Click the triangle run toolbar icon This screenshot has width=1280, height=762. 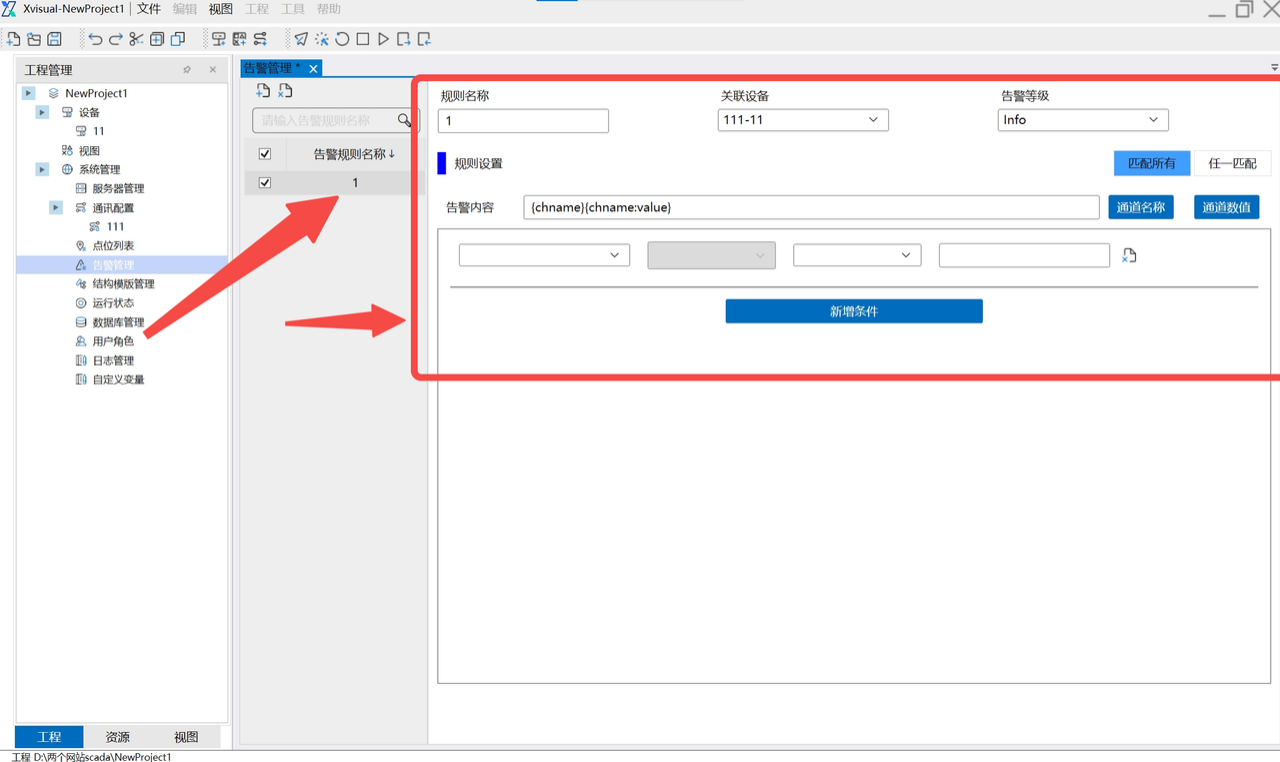pyautogui.click(x=383, y=39)
